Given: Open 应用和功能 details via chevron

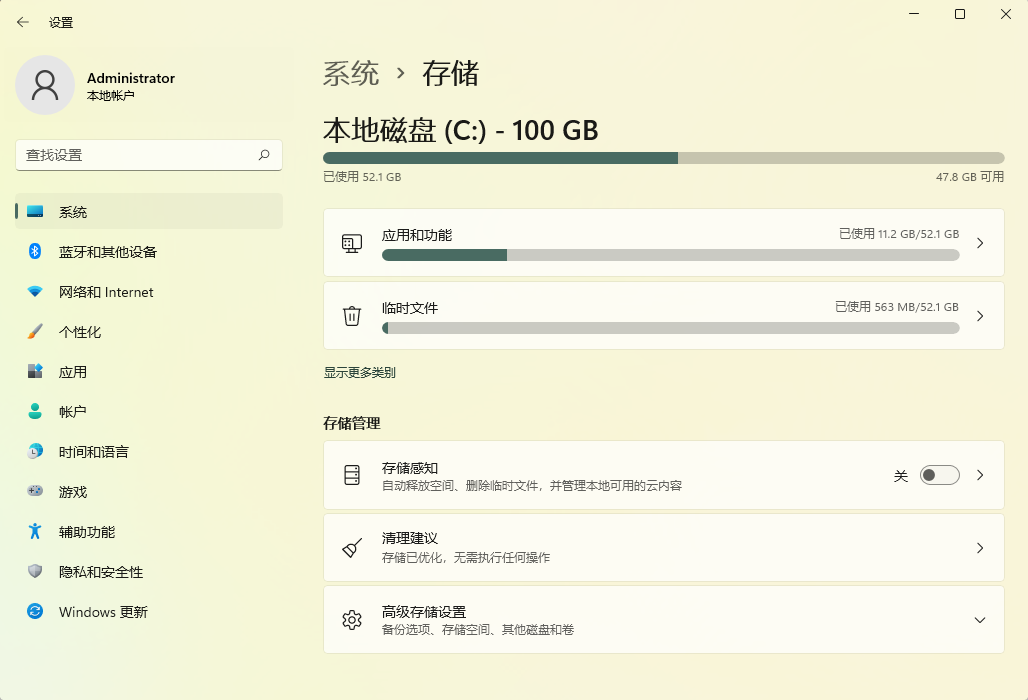Looking at the screenshot, I should (x=979, y=243).
